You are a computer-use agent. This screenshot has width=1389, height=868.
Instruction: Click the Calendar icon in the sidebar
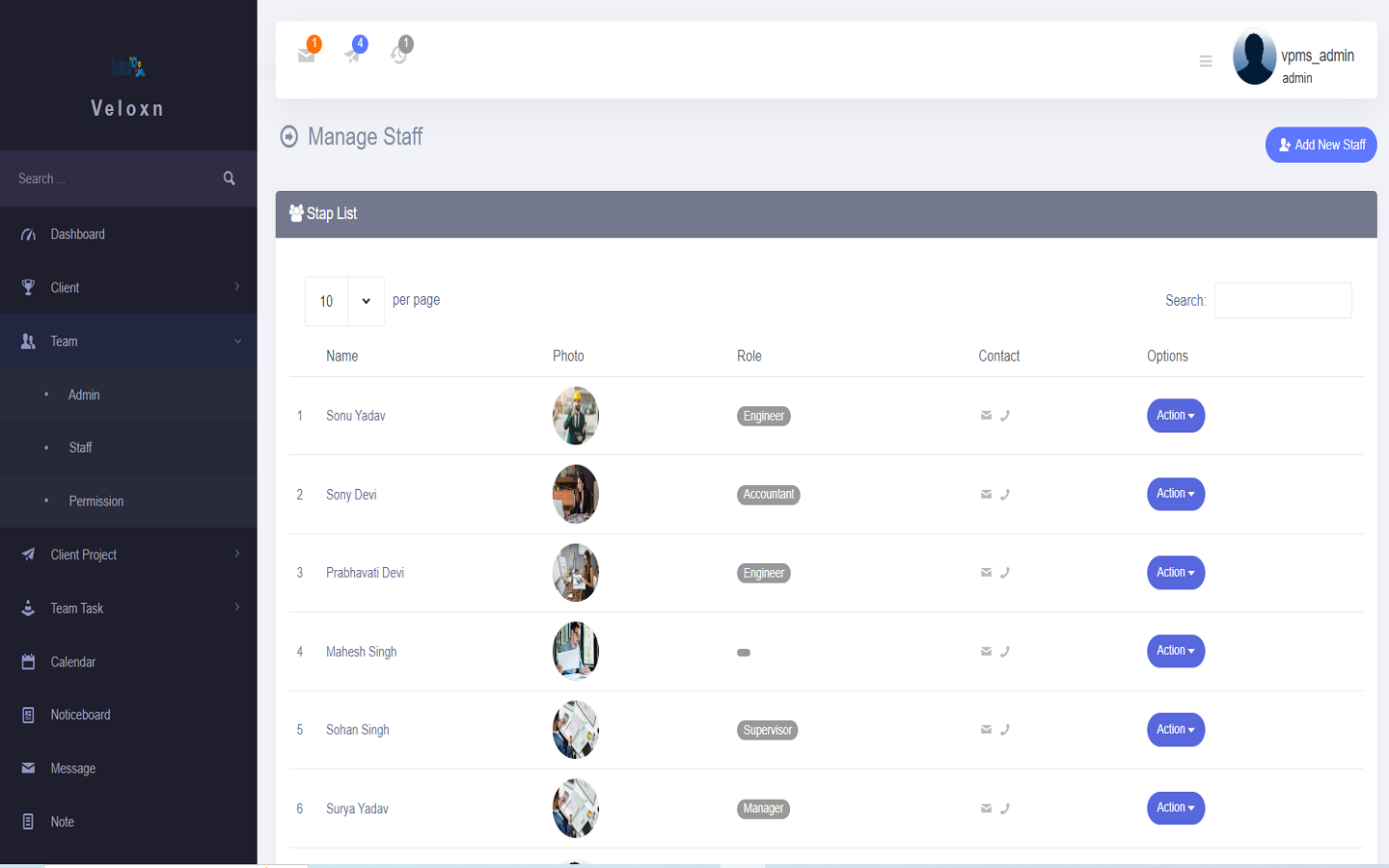[26, 662]
